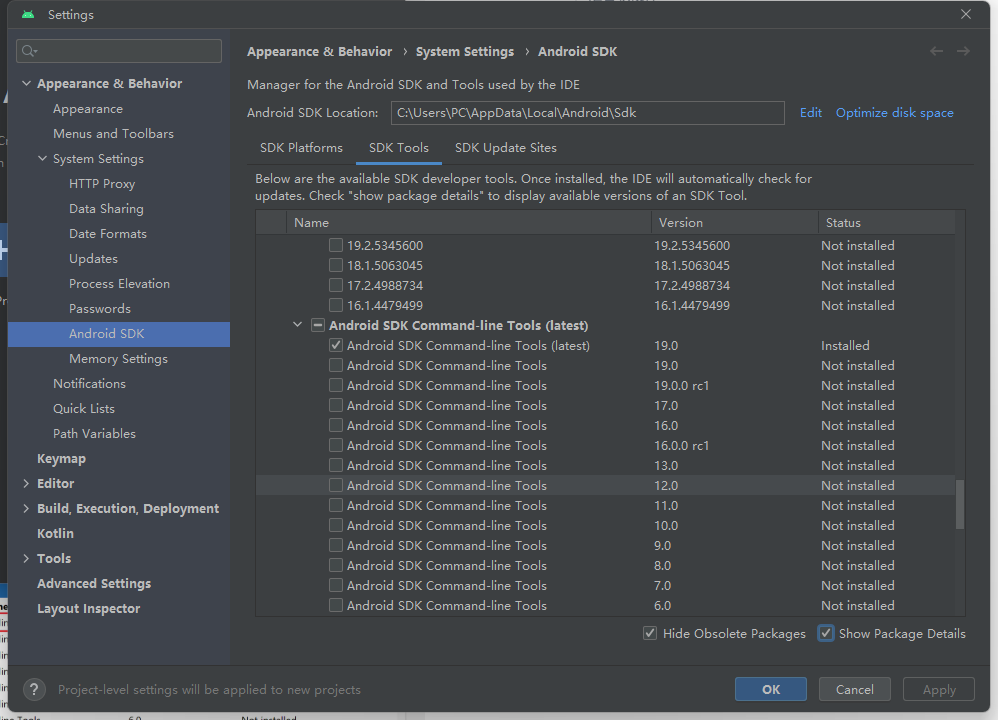Check Command-line Tools version 9.0

click(x=336, y=545)
